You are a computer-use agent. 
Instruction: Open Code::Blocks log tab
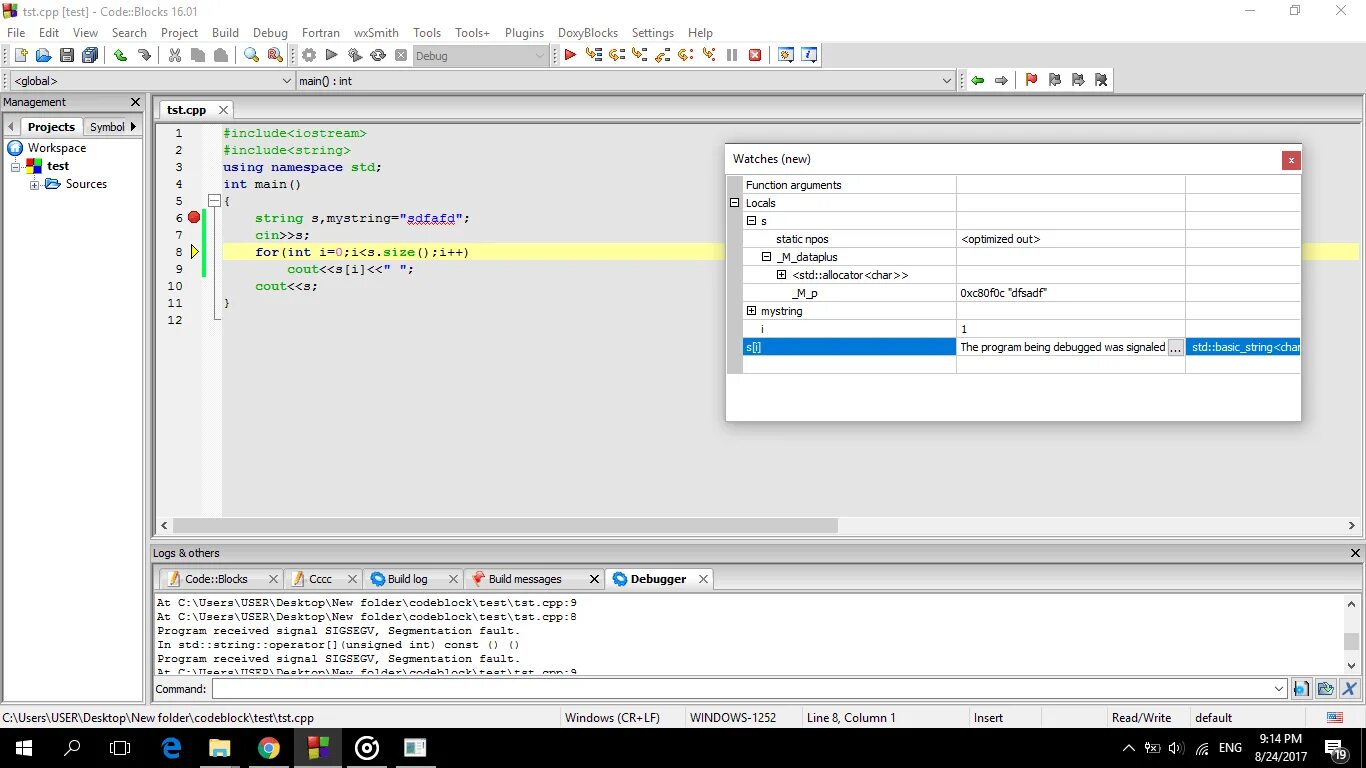[x=216, y=579]
